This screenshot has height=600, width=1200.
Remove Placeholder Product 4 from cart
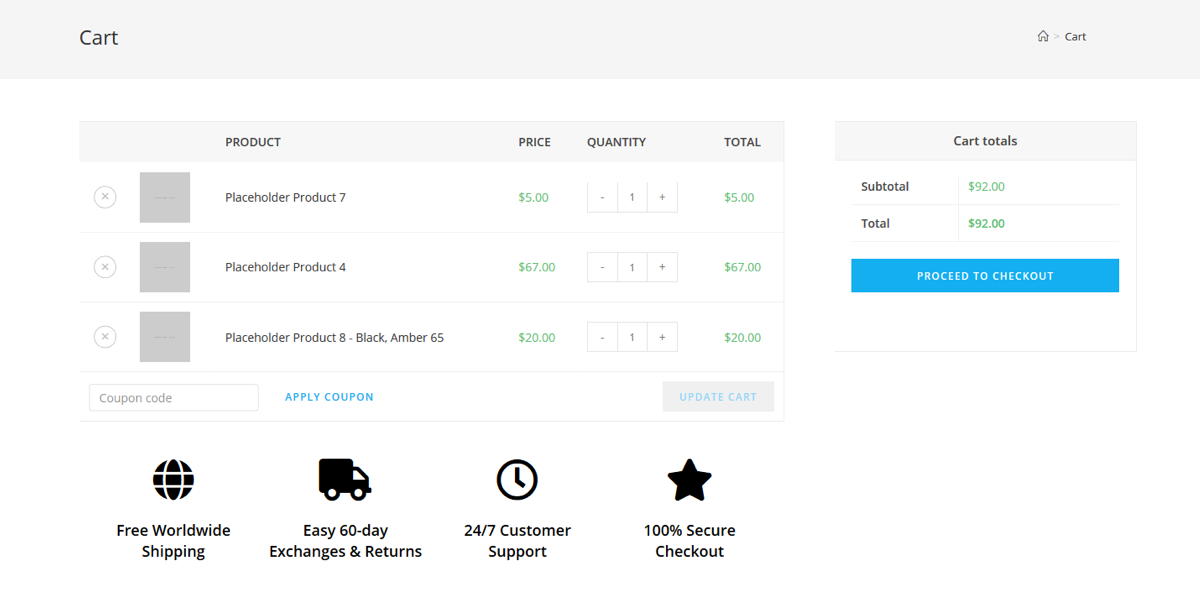coord(105,267)
